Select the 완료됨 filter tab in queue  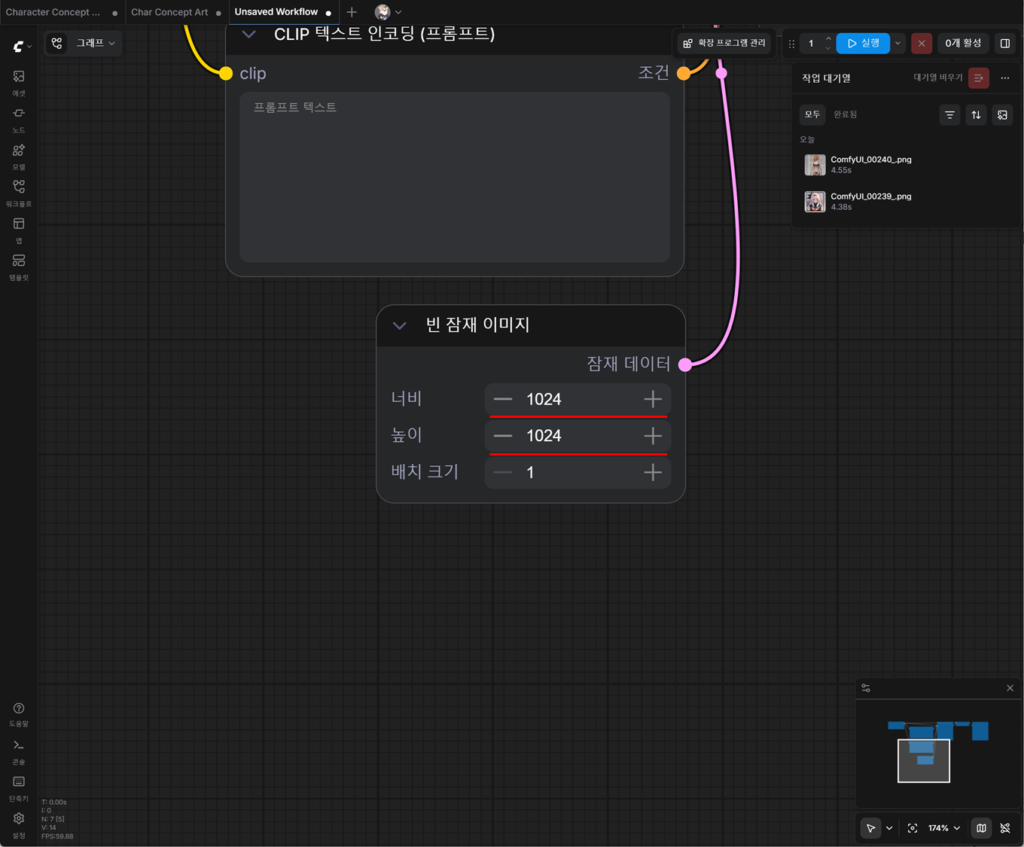tap(845, 114)
